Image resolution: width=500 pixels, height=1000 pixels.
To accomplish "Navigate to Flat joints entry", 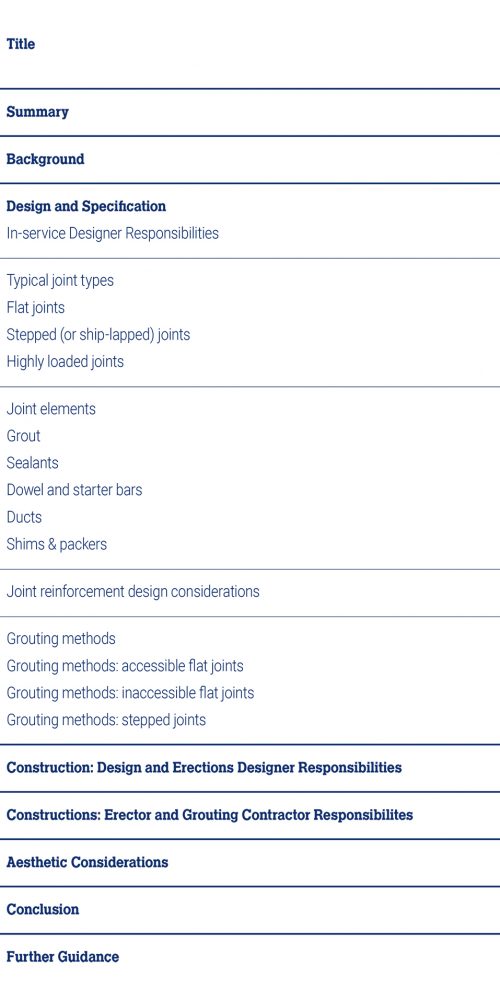I will (36, 307).
